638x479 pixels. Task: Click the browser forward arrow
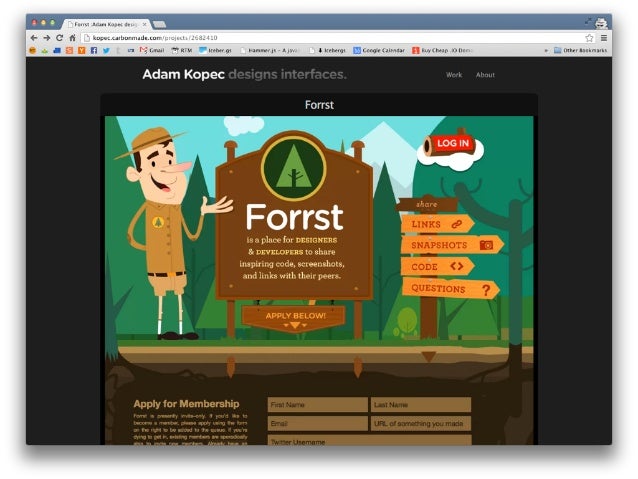(x=47, y=38)
